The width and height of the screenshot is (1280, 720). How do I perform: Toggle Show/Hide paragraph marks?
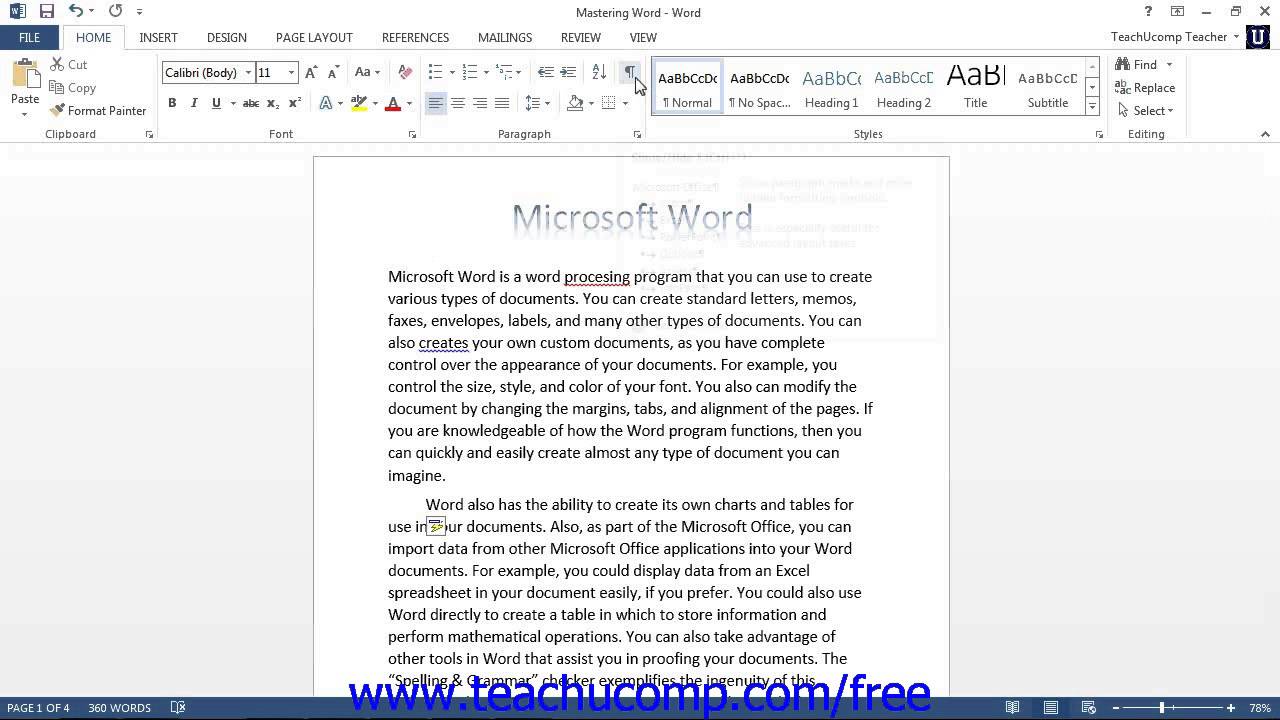[x=630, y=72]
